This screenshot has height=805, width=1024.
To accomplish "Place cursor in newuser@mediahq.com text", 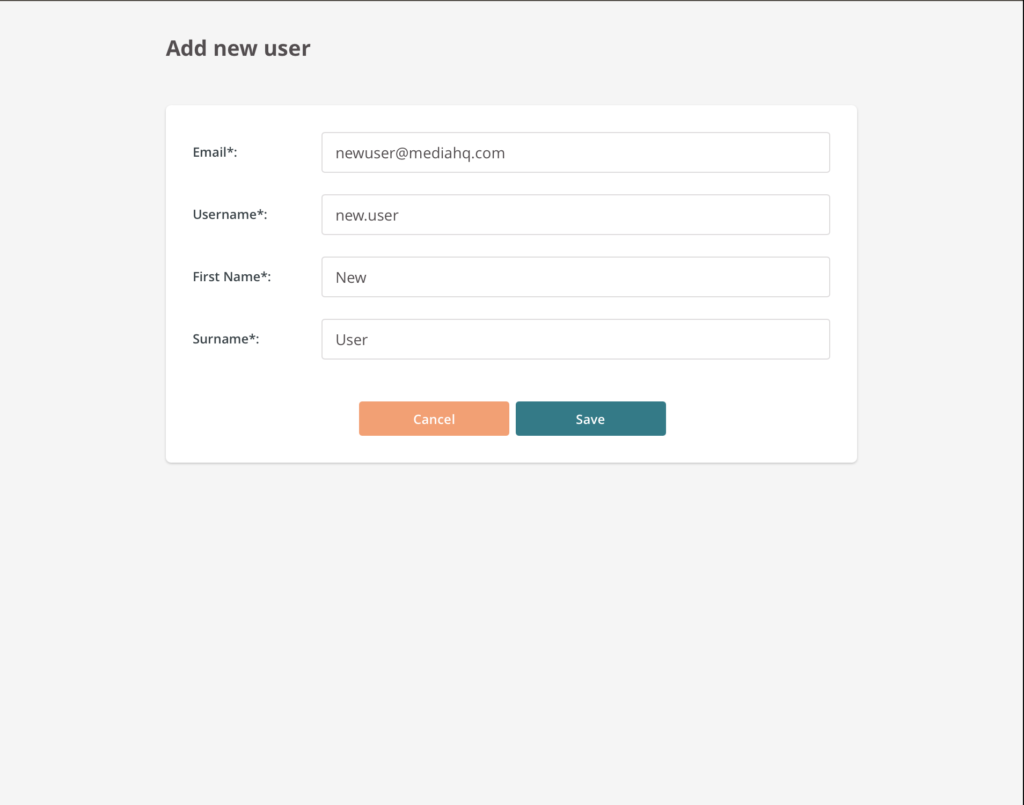I will [420, 153].
